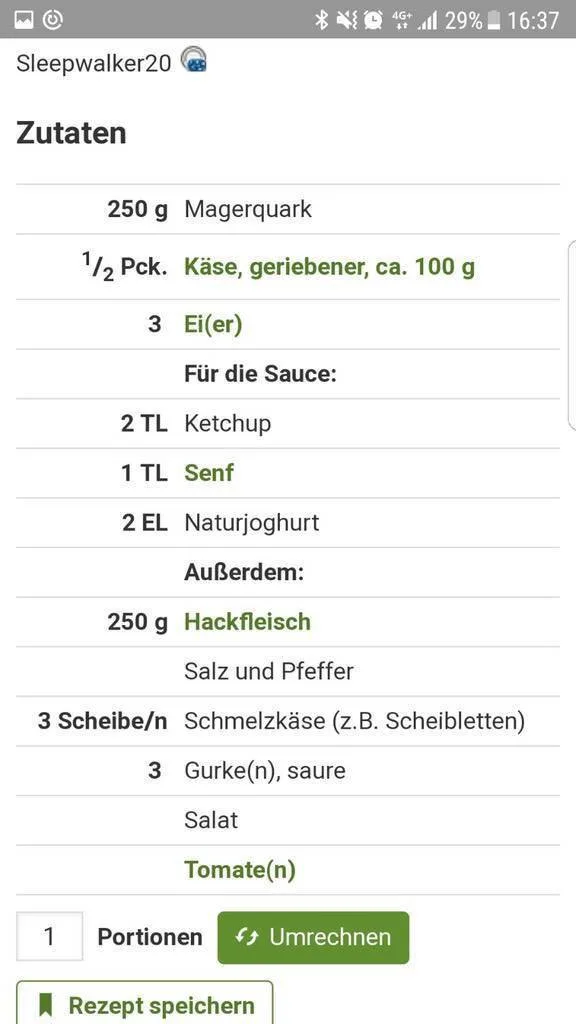Tap the refresh arrows icon on Umrechnen

[247, 937]
